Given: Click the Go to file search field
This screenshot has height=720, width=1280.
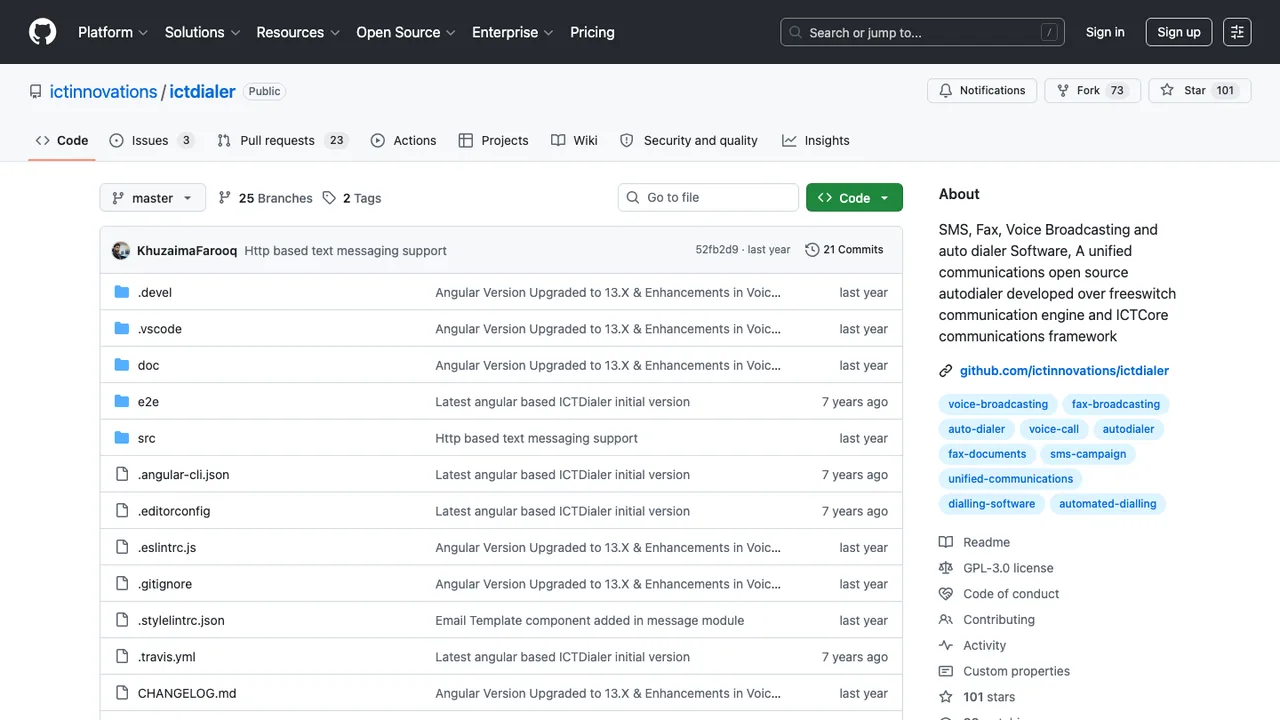Looking at the screenshot, I should point(708,198).
